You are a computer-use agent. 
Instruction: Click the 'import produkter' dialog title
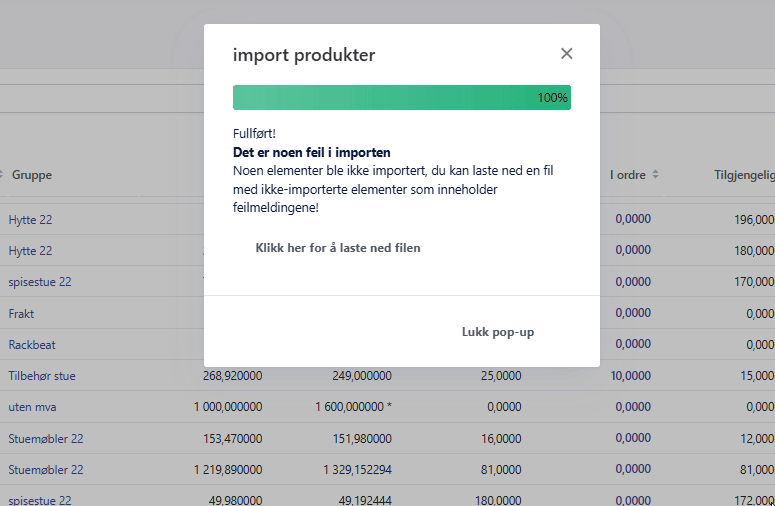click(304, 55)
